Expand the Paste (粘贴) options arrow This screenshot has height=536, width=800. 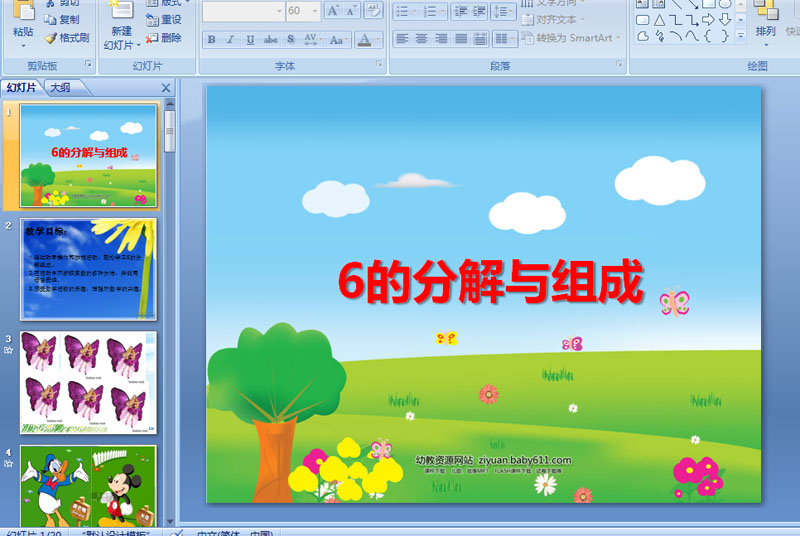pos(23,46)
